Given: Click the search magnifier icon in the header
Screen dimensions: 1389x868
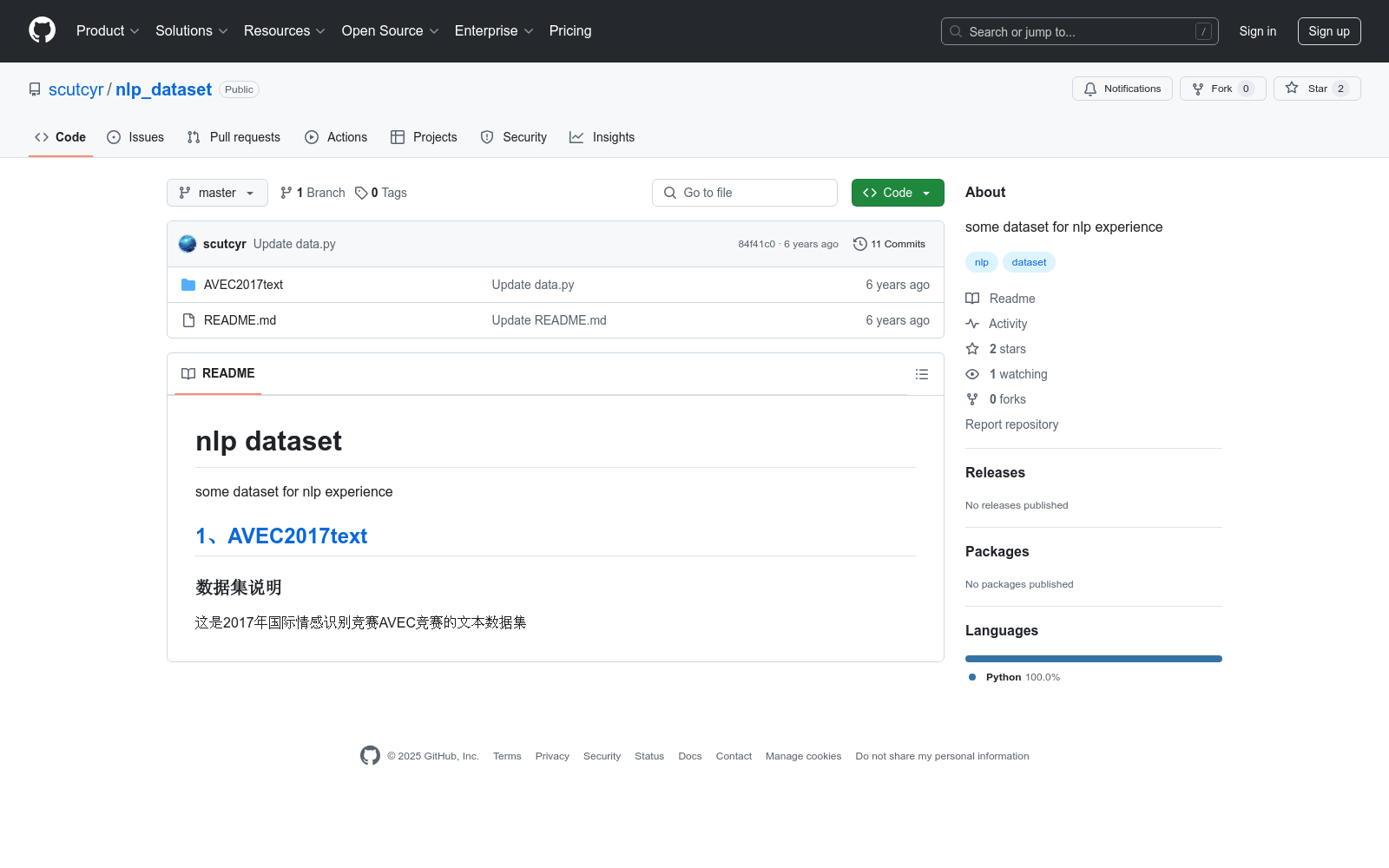Looking at the screenshot, I should click(x=956, y=31).
